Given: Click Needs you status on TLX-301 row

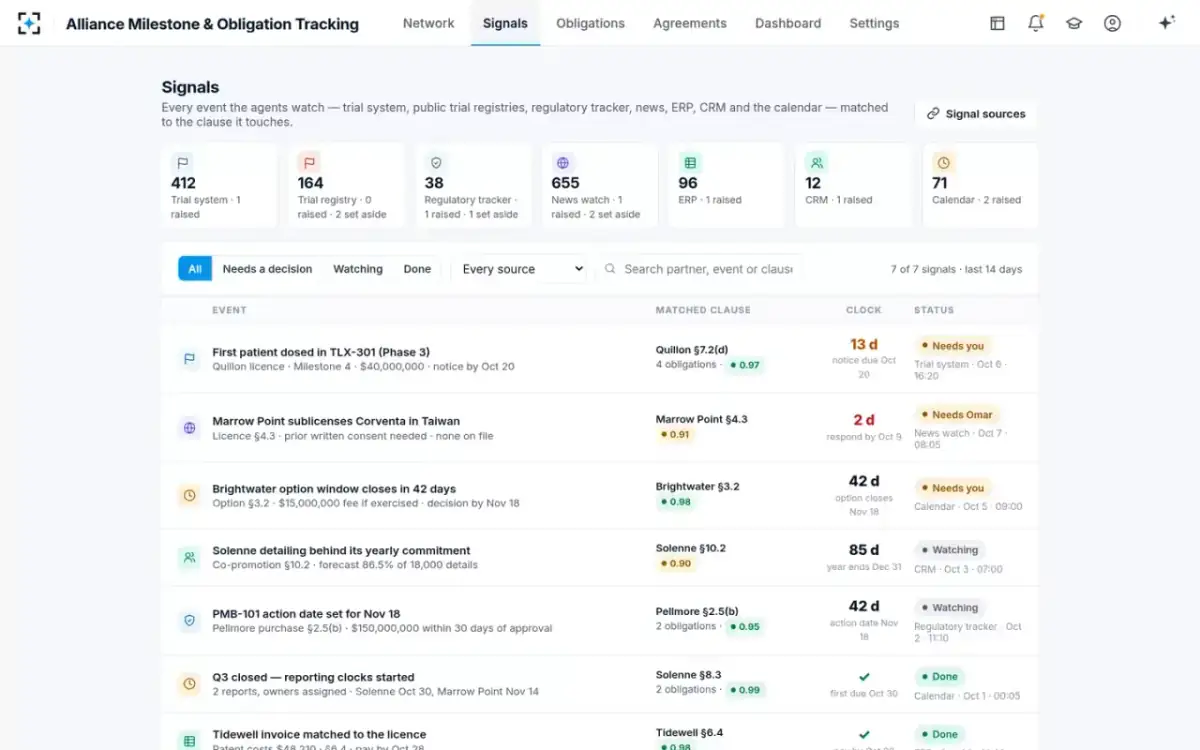Looking at the screenshot, I should (952, 346).
